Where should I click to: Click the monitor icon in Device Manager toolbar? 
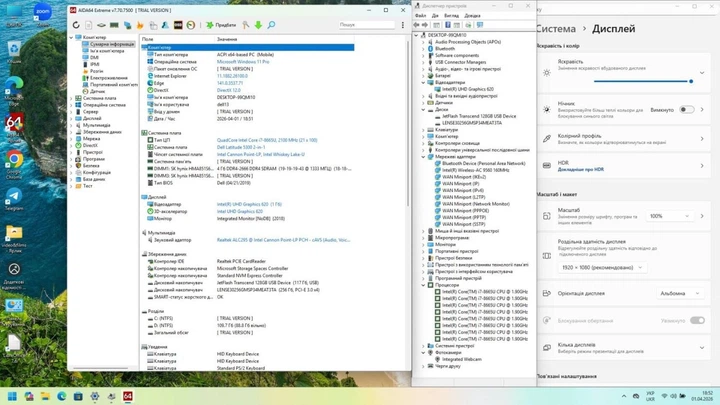coord(480,25)
